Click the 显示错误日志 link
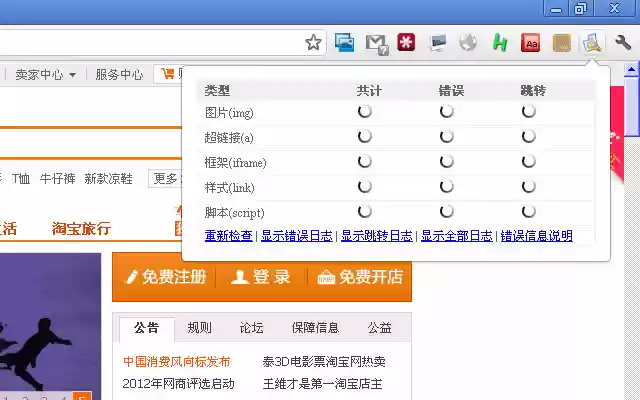This screenshot has width=640, height=400. click(297, 236)
